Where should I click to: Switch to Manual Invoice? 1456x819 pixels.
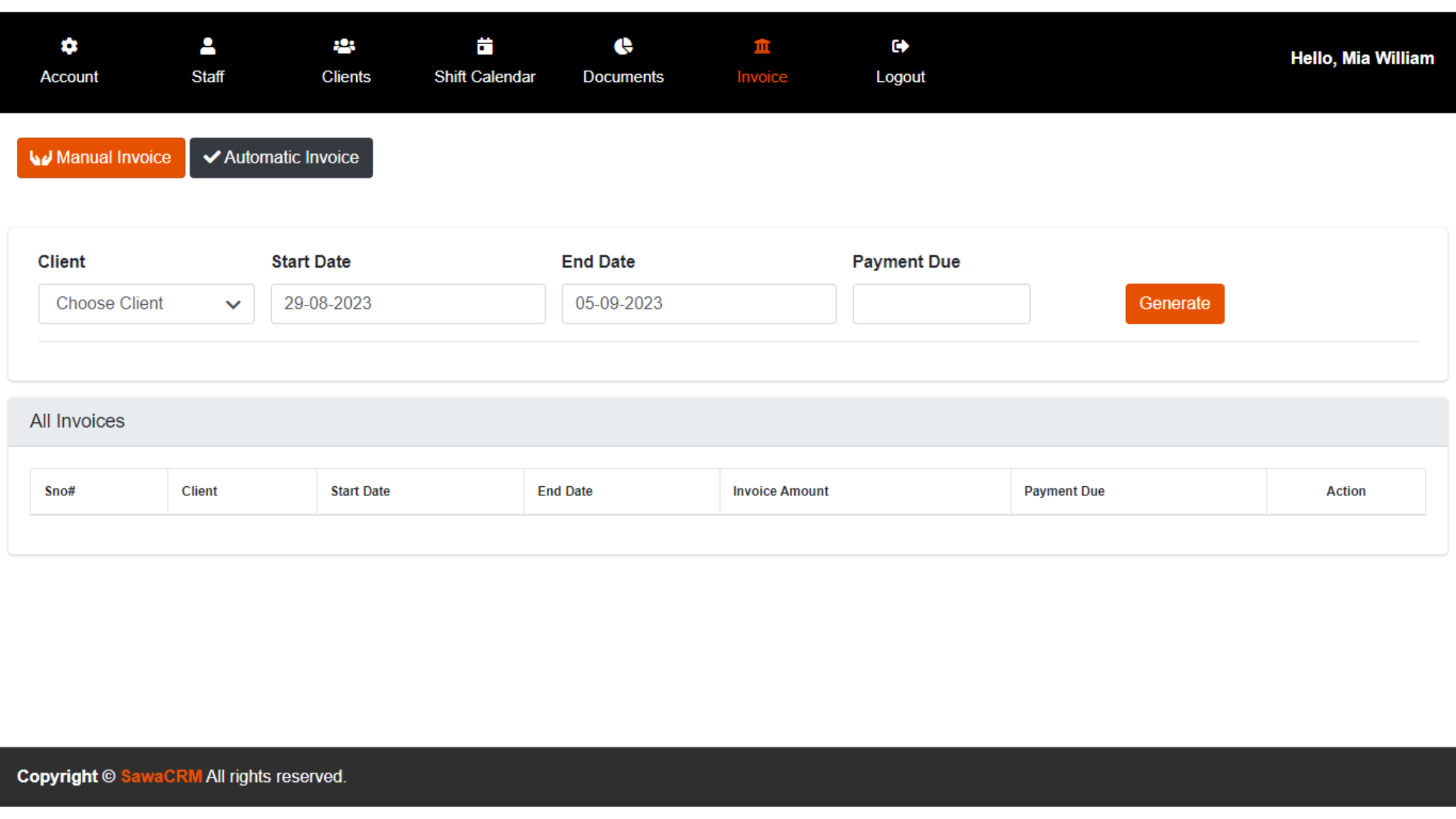click(x=101, y=157)
